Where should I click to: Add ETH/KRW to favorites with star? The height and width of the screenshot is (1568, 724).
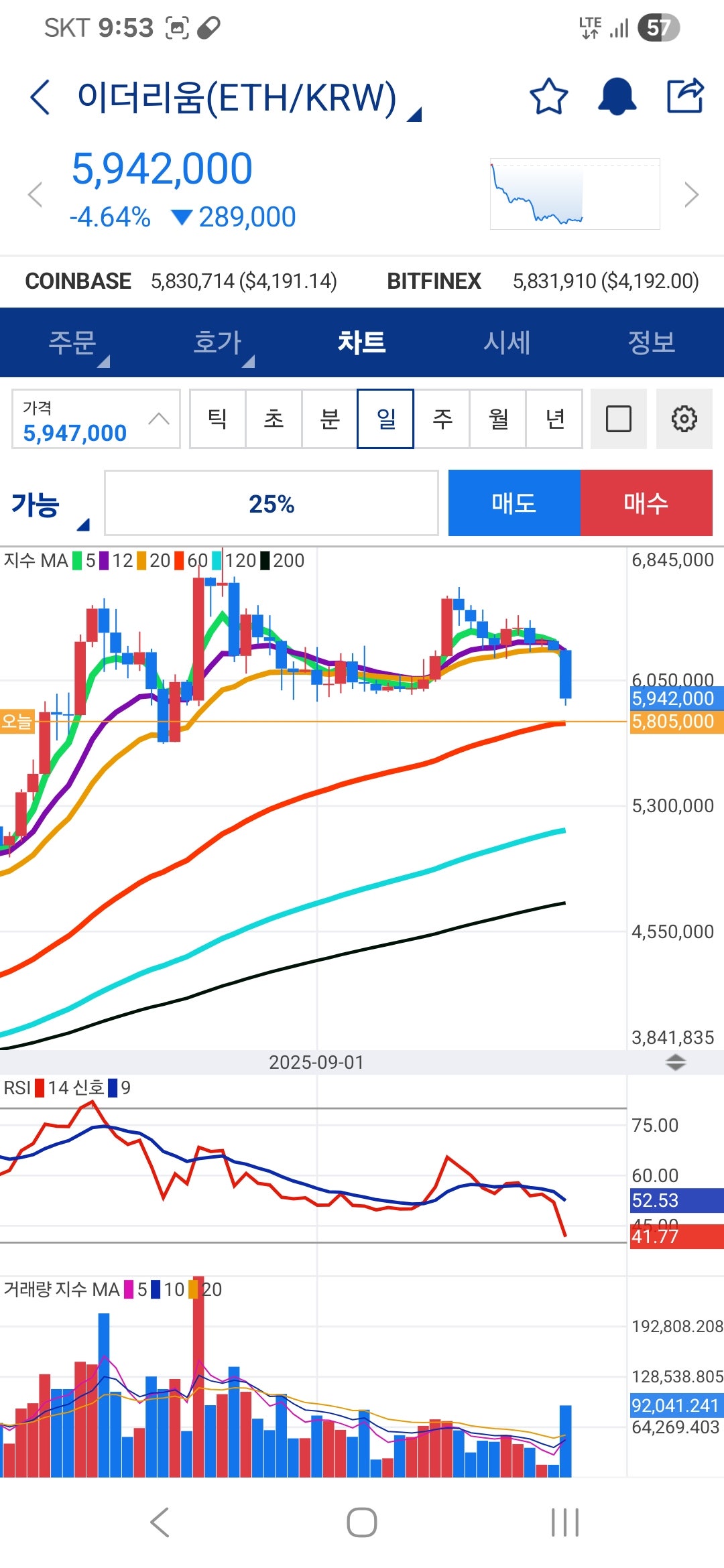[548, 96]
